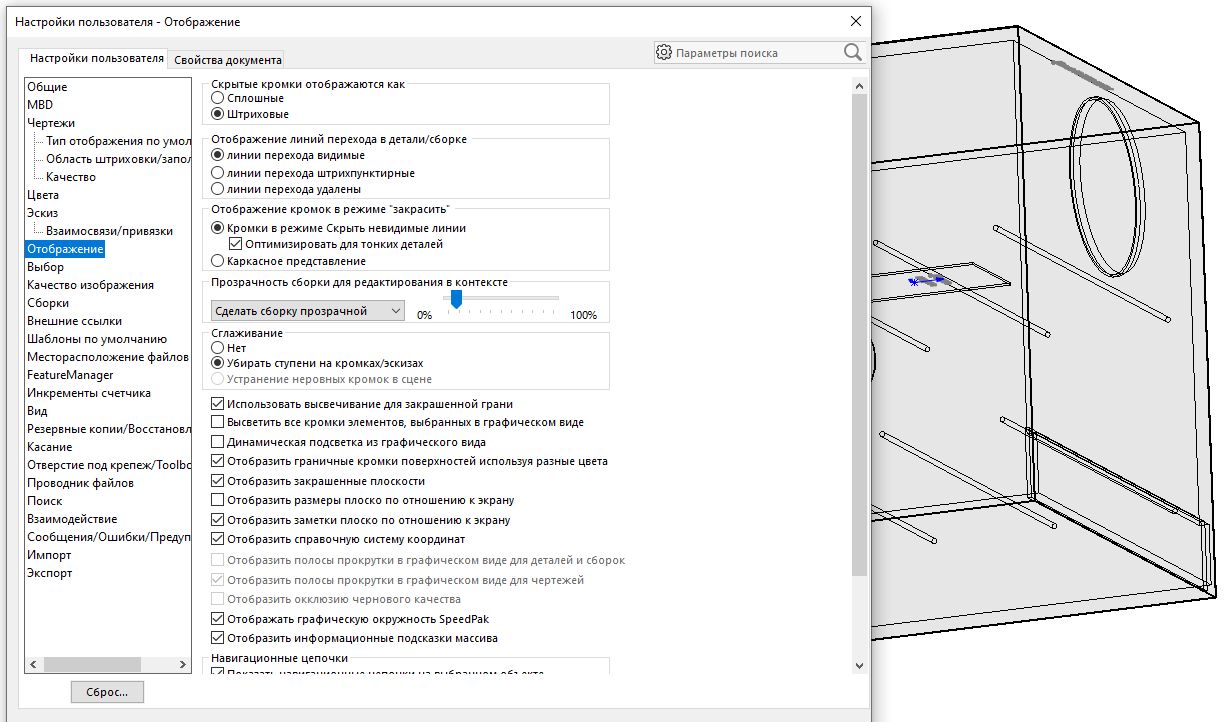Screen dimensions: 1226x722
Task: Select Каркасное представление radio button
Action: [218, 261]
